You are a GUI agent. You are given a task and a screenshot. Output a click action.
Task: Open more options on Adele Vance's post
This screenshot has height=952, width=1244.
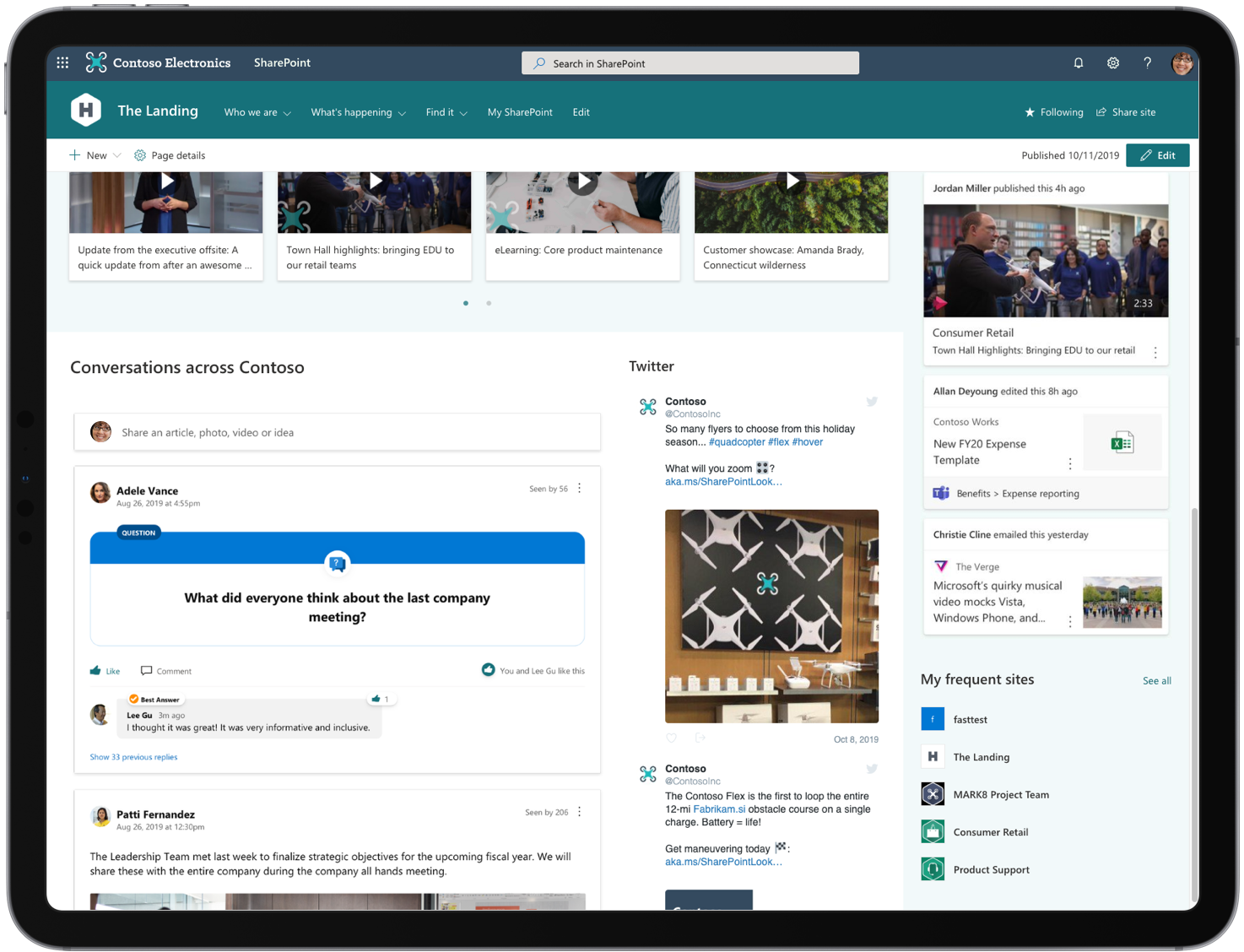(580, 489)
